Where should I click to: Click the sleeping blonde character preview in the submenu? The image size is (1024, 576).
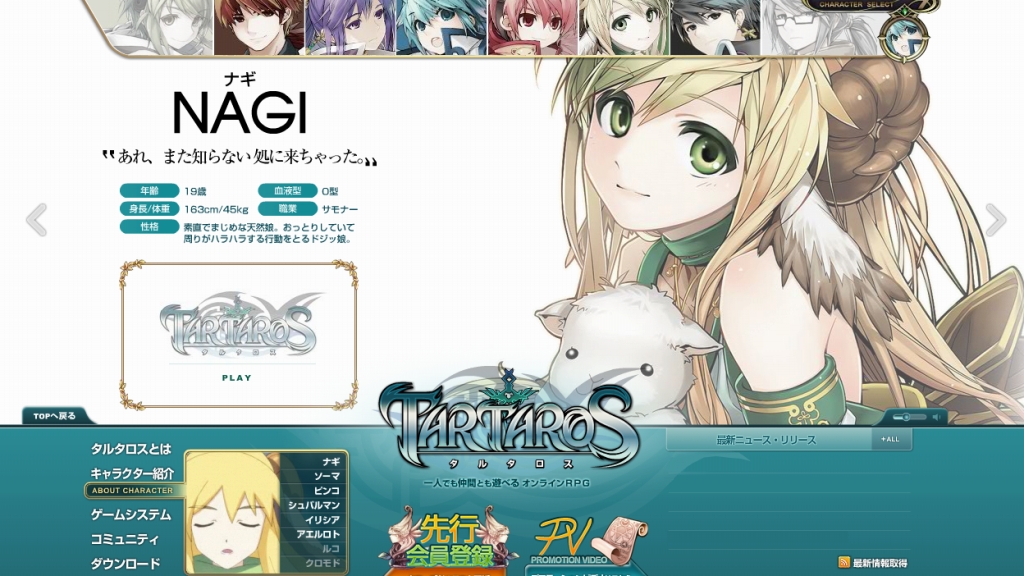(232, 513)
